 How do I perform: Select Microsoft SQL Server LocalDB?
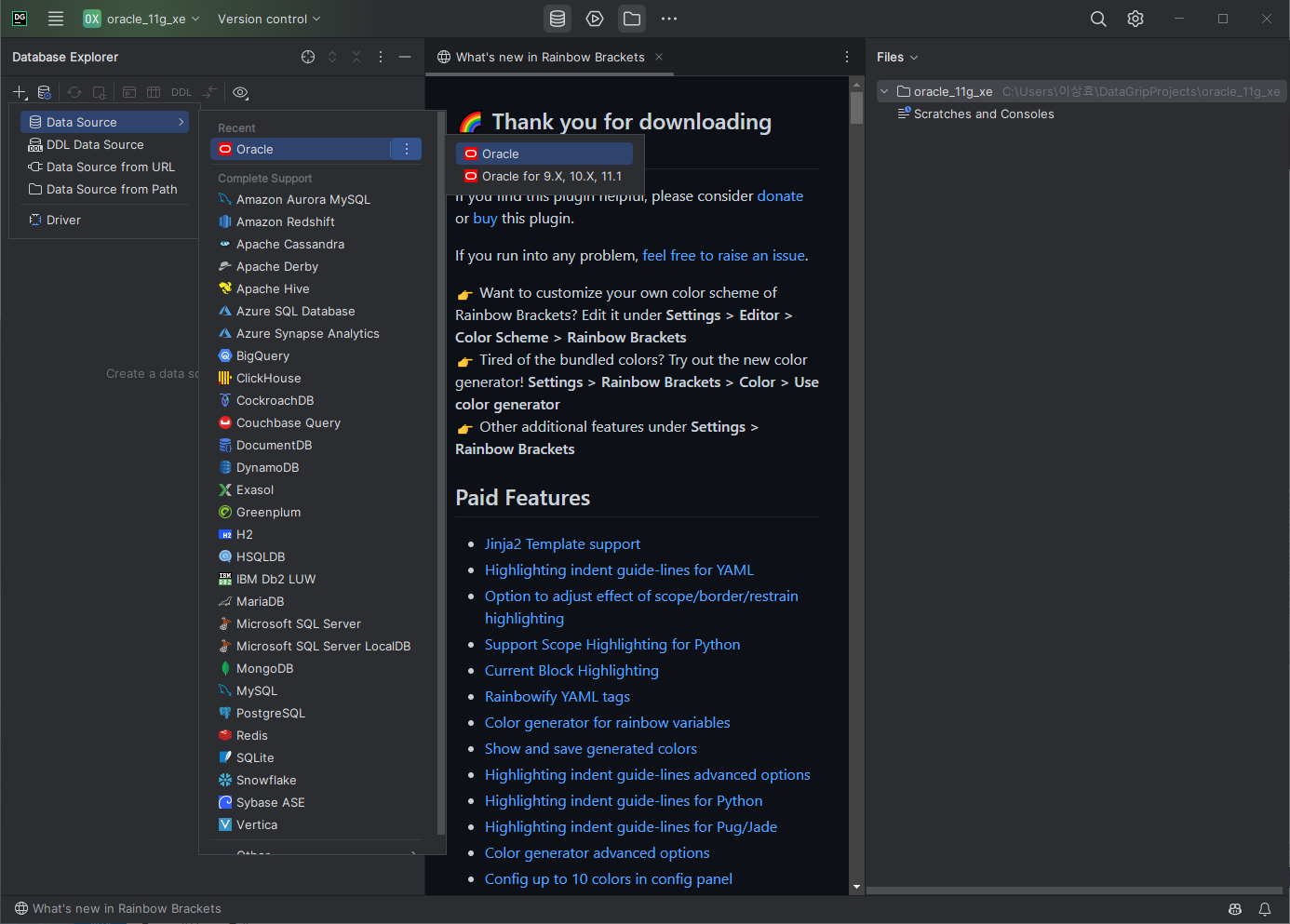tap(316, 646)
